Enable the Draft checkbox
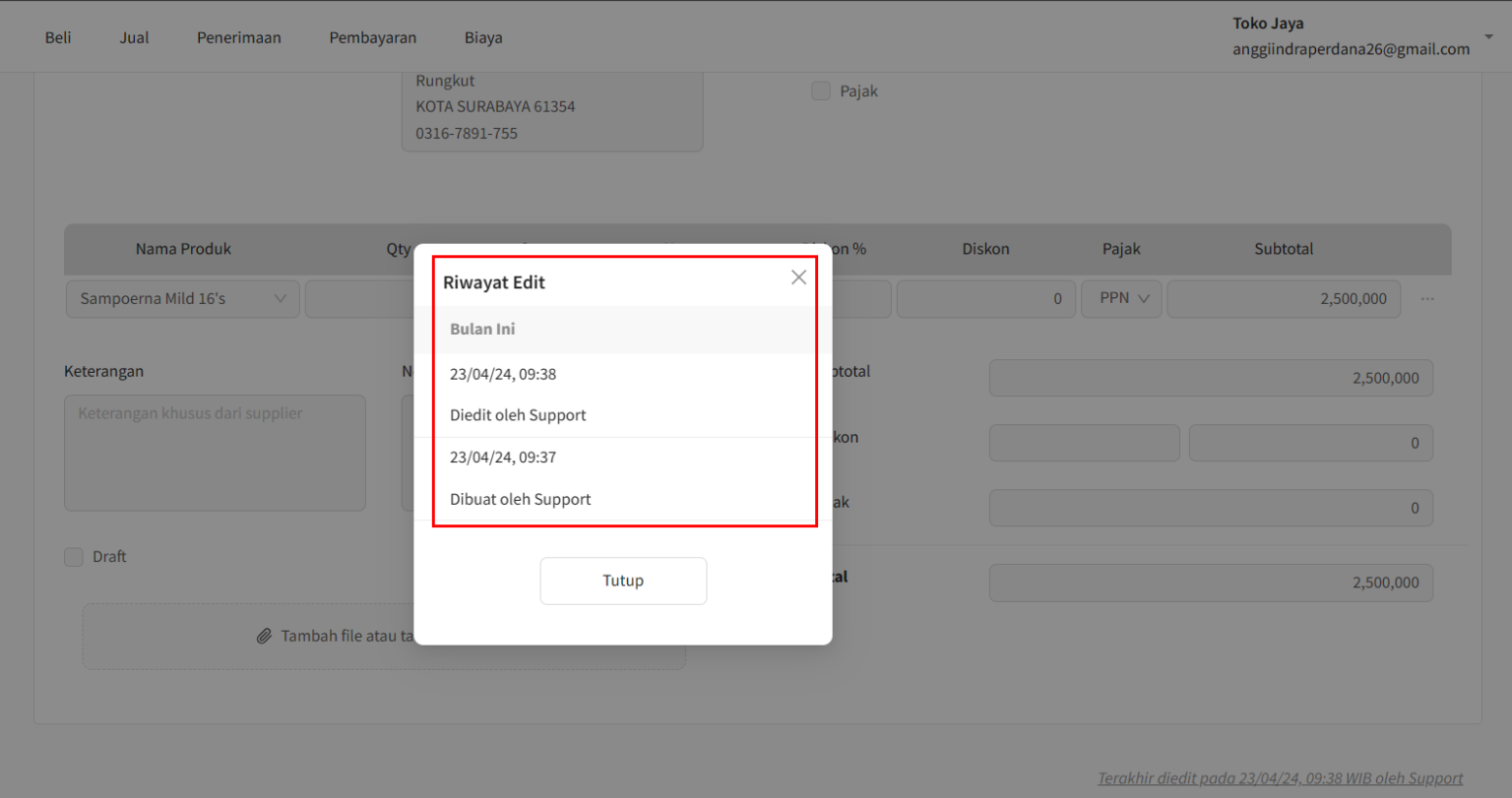This screenshot has width=1512, height=798. [74, 557]
